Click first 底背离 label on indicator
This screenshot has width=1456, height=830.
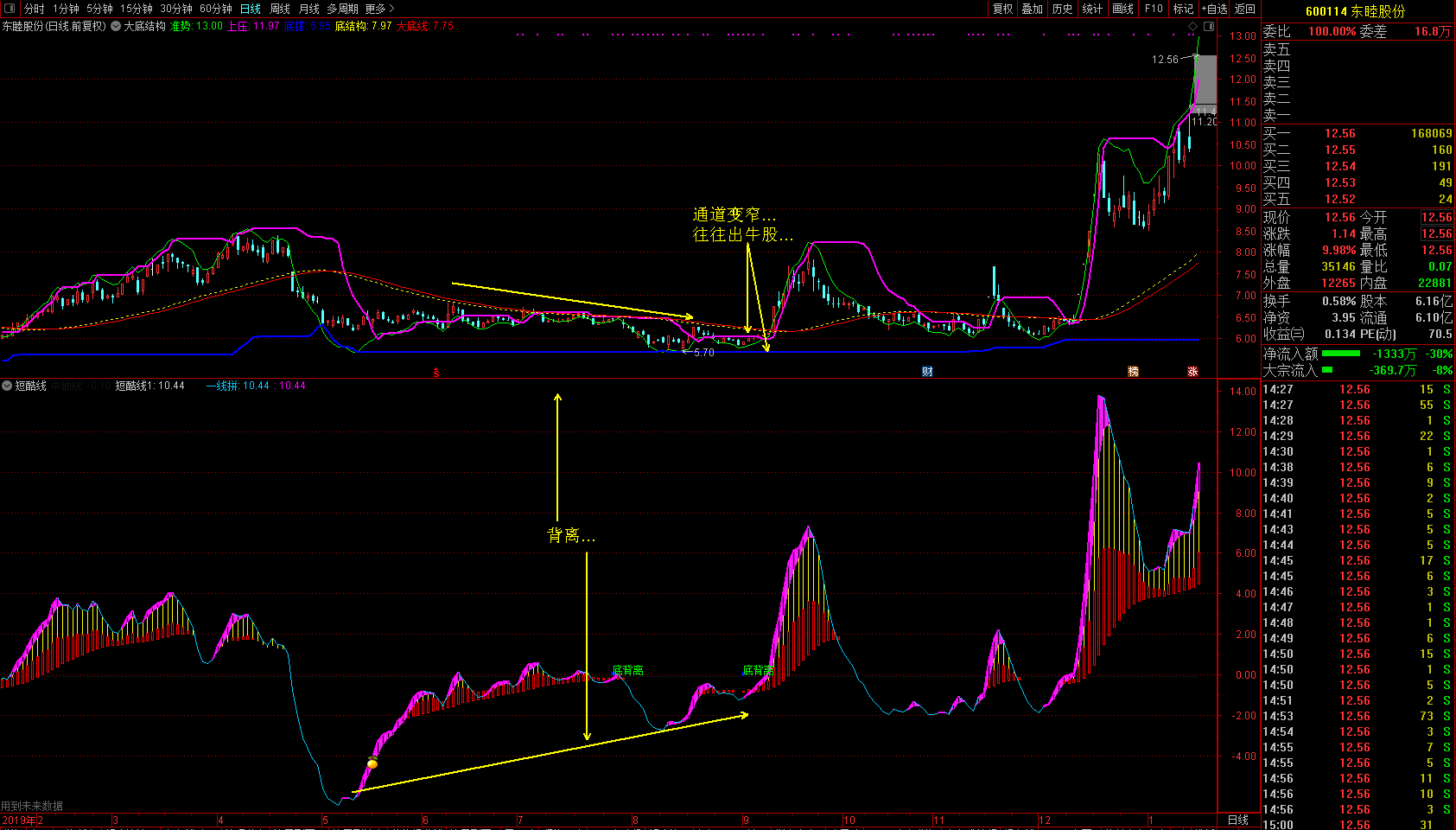click(x=627, y=670)
